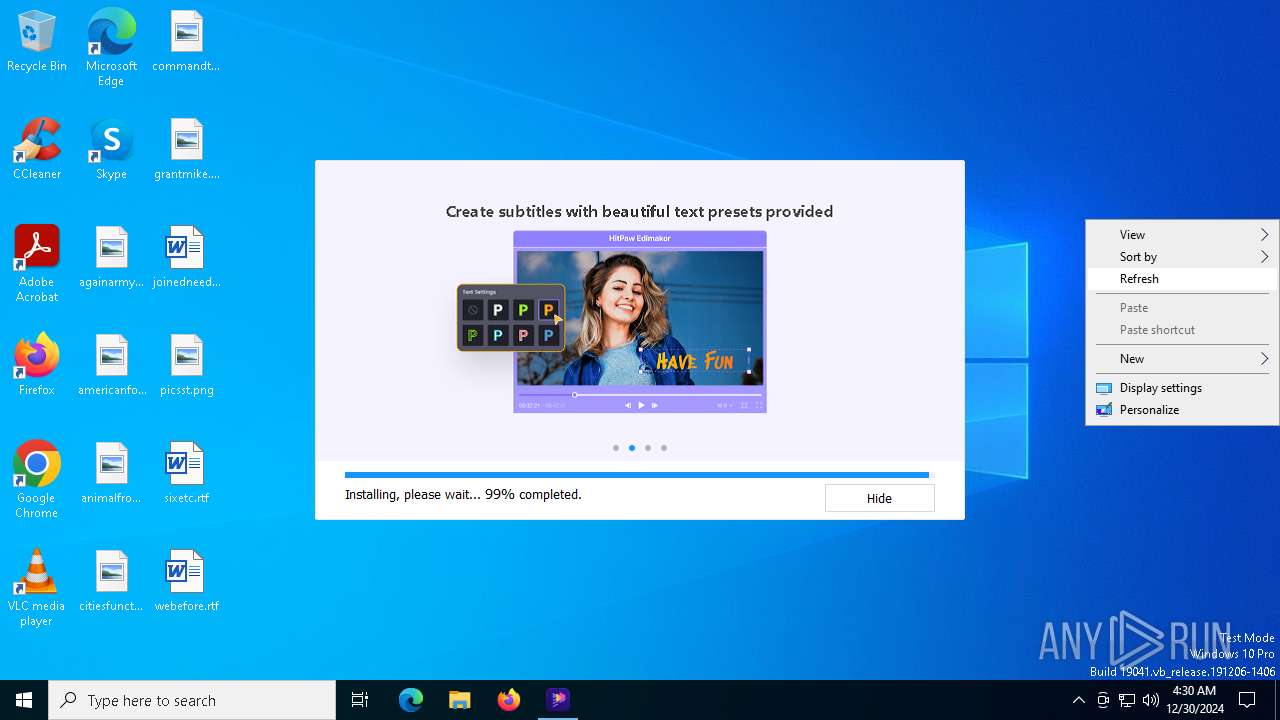Open the notification center icon
The height and width of the screenshot is (720, 1280).
tap(1247, 700)
